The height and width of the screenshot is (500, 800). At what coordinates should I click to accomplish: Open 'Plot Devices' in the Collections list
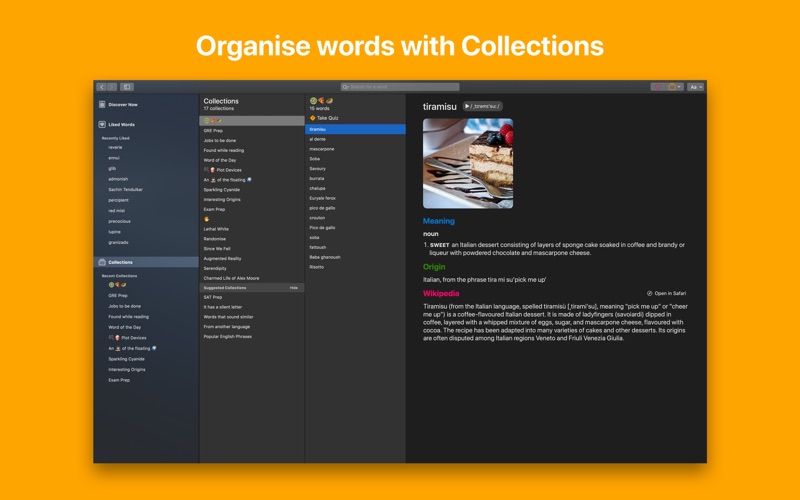tap(223, 170)
